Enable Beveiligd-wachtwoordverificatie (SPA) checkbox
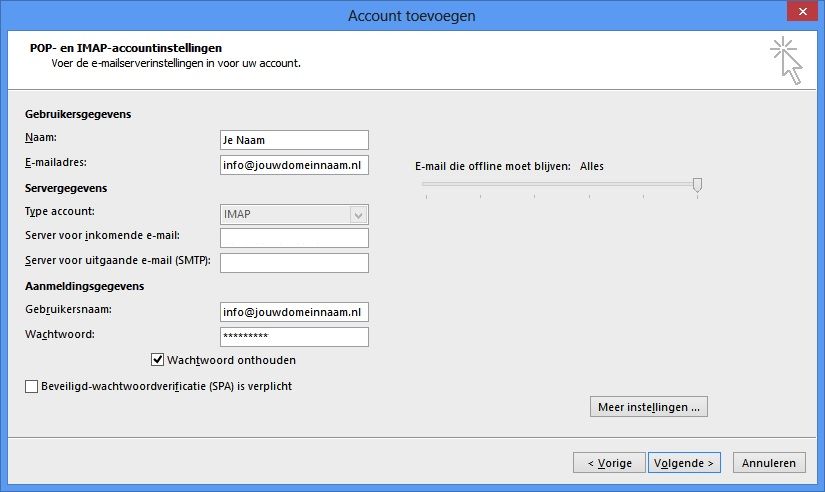The height and width of the screenshot is (492, 825). click(31, 386)
